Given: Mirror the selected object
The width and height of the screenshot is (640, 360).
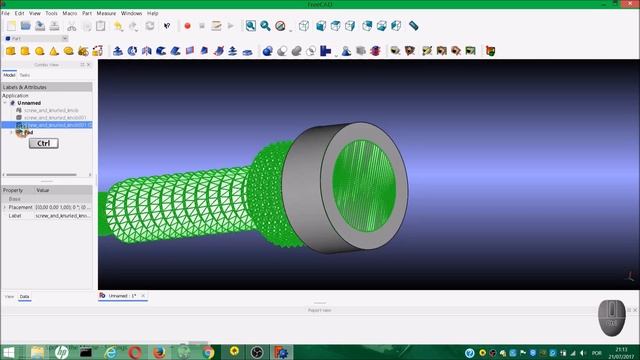Looking at the screenshot, I should coord(147,51).
